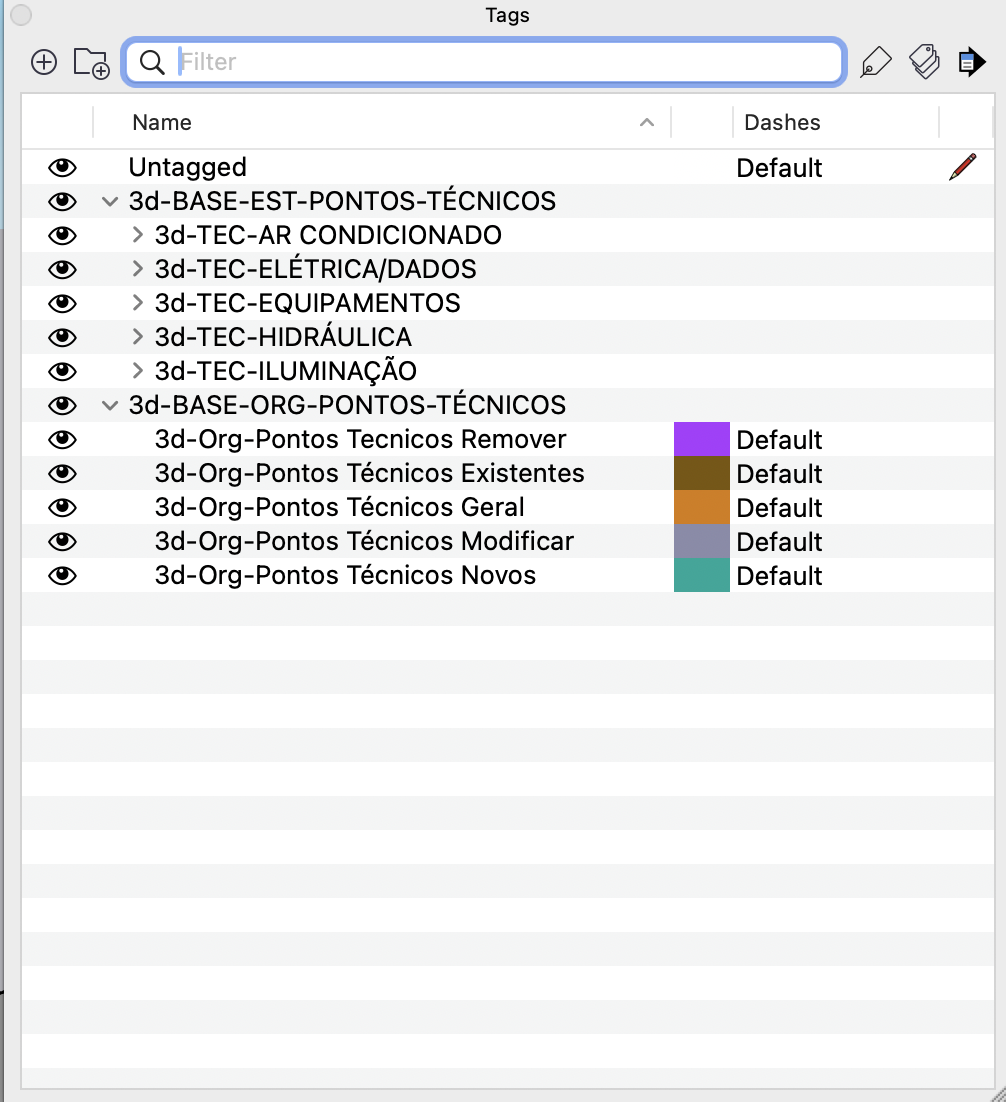Open Default dashes for Técnicos Modificar

tap(779, 542)
